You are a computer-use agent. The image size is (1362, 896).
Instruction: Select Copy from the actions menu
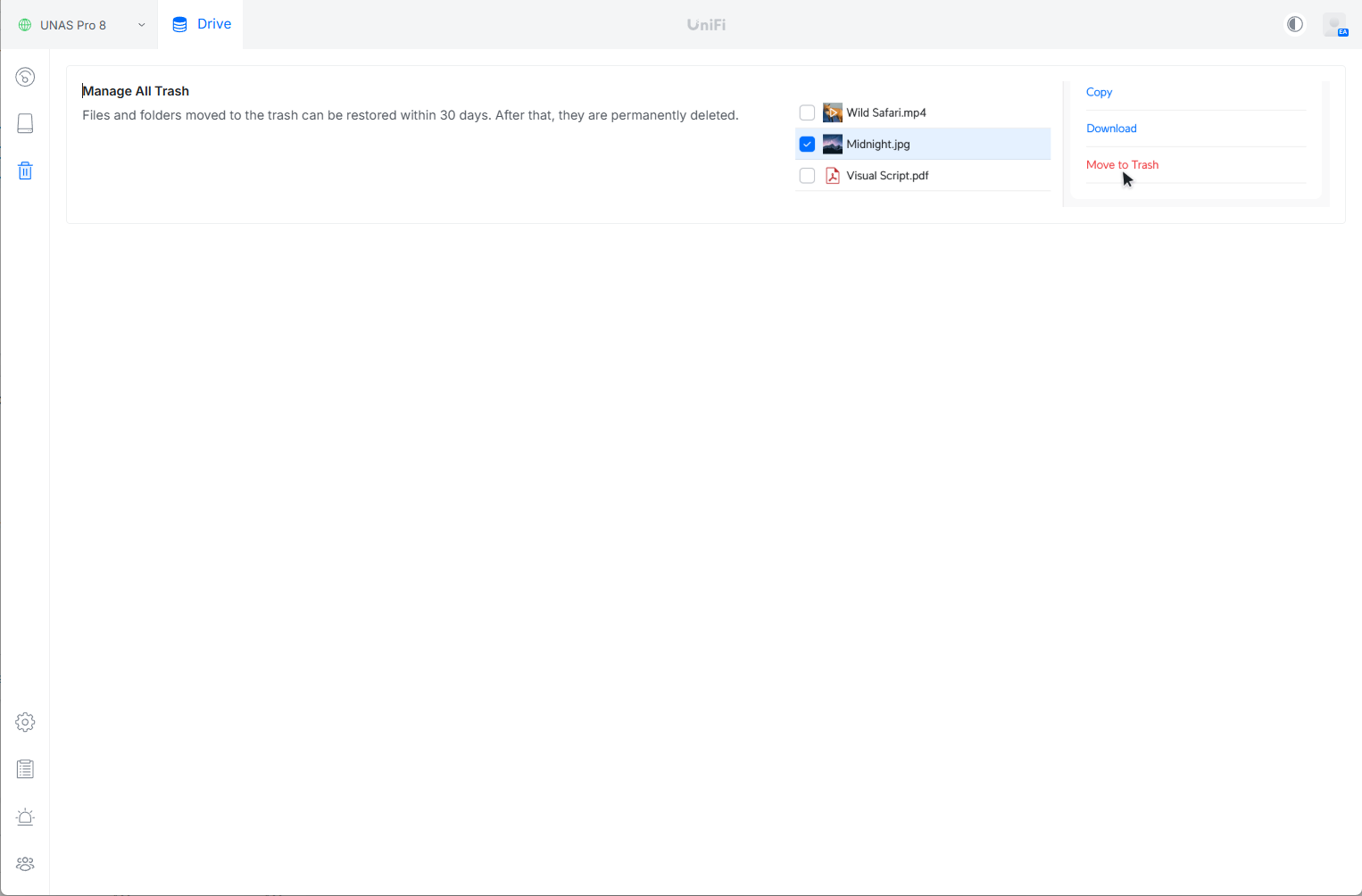tap(1099, 92)
